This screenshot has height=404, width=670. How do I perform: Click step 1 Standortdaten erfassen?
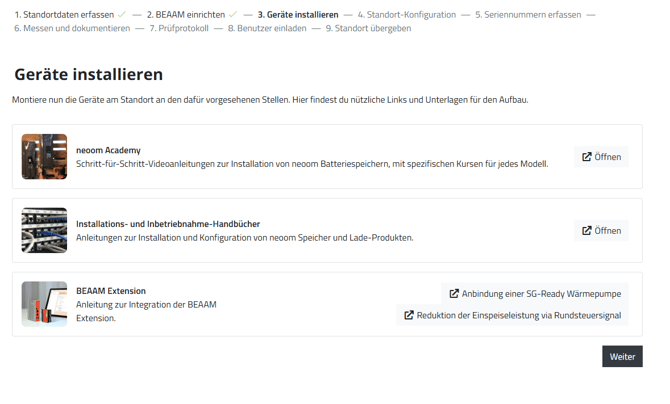64,15
